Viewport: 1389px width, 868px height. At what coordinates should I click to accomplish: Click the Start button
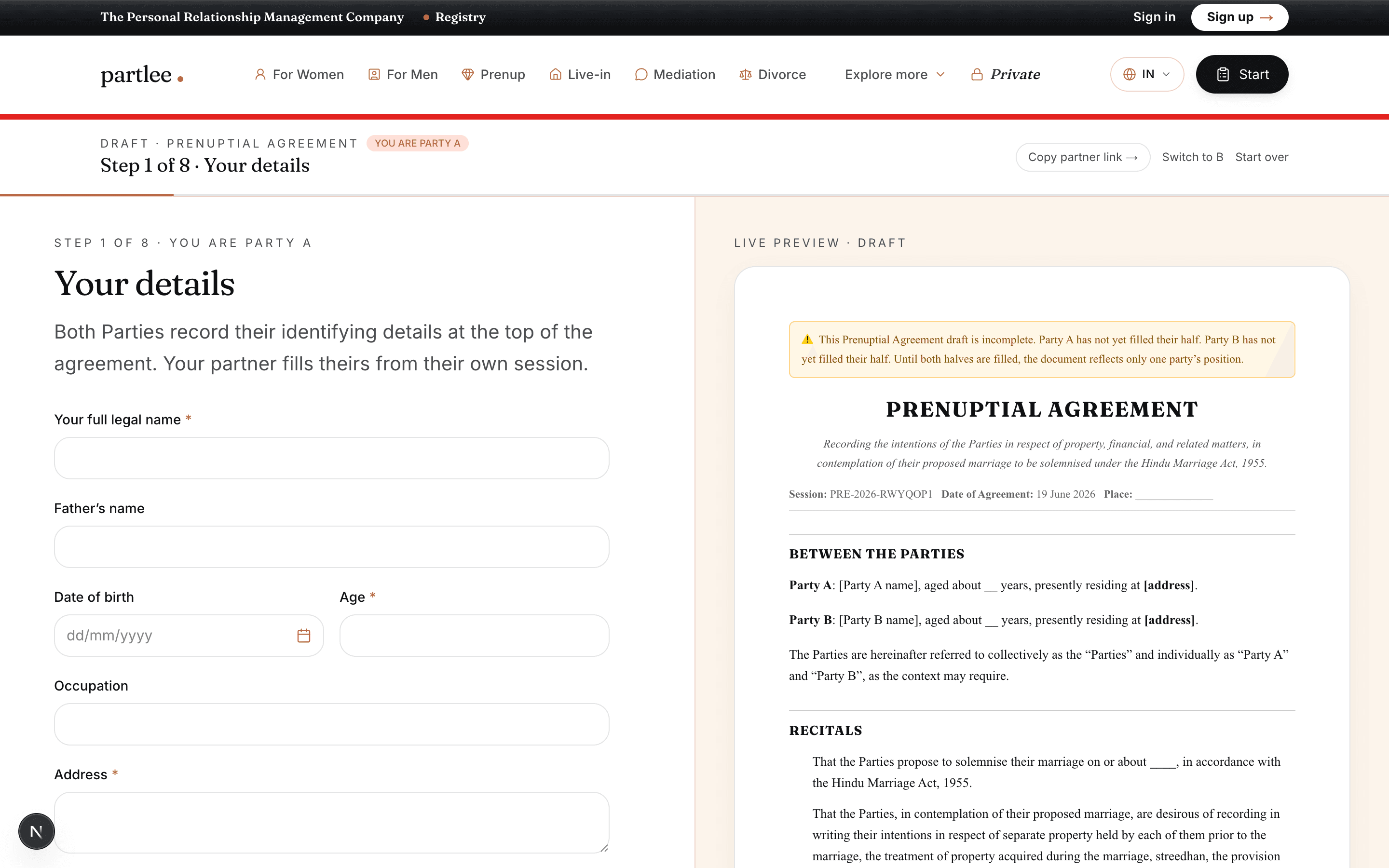point(1242,75)
